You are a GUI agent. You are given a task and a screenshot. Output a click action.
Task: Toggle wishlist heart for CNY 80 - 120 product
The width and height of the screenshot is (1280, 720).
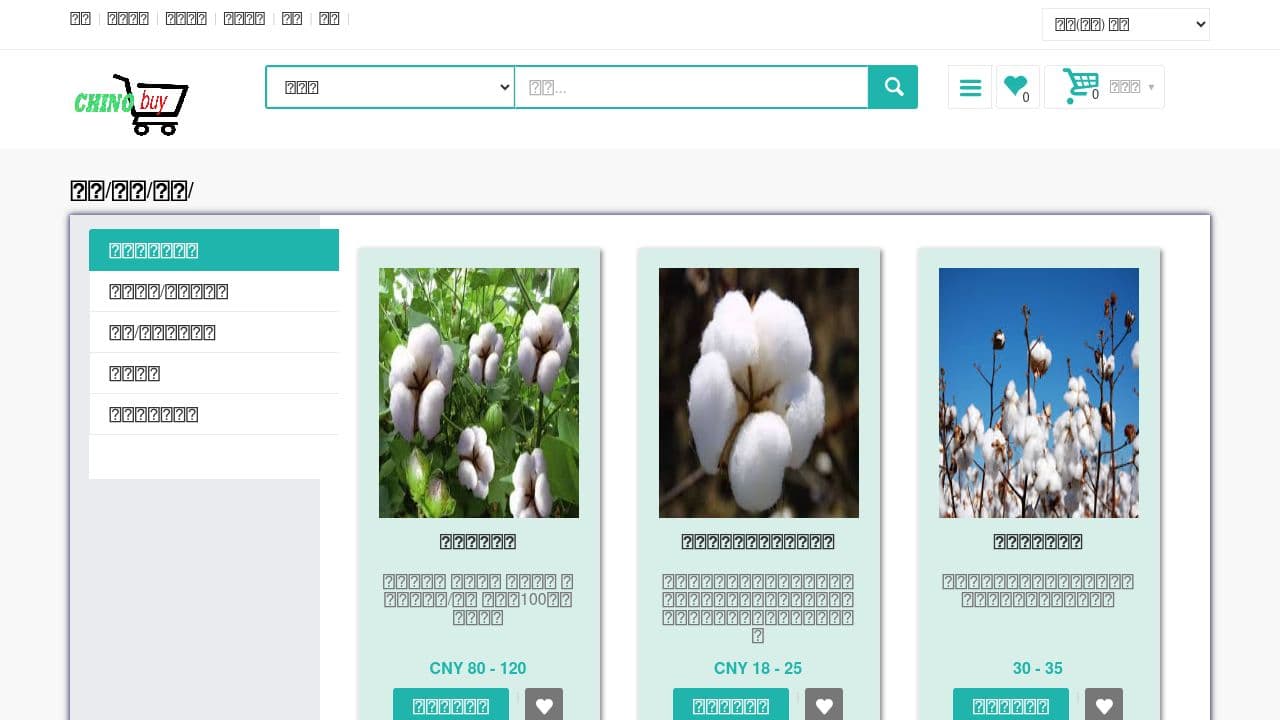[544, 705]
